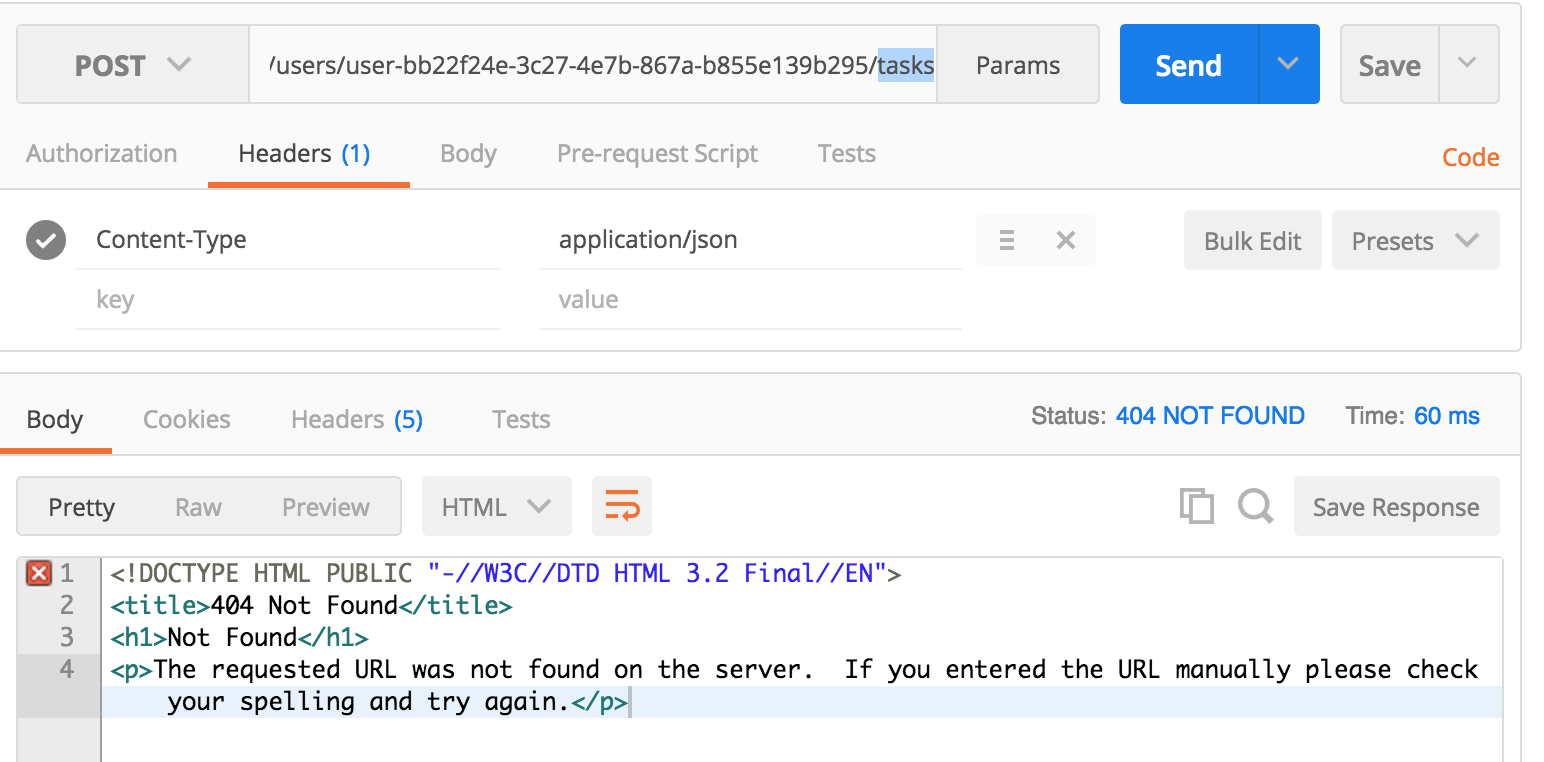The image size is (1544, 762).
Task: Open the Save options dropdown arrow
Action: [x=1467, y=64]
